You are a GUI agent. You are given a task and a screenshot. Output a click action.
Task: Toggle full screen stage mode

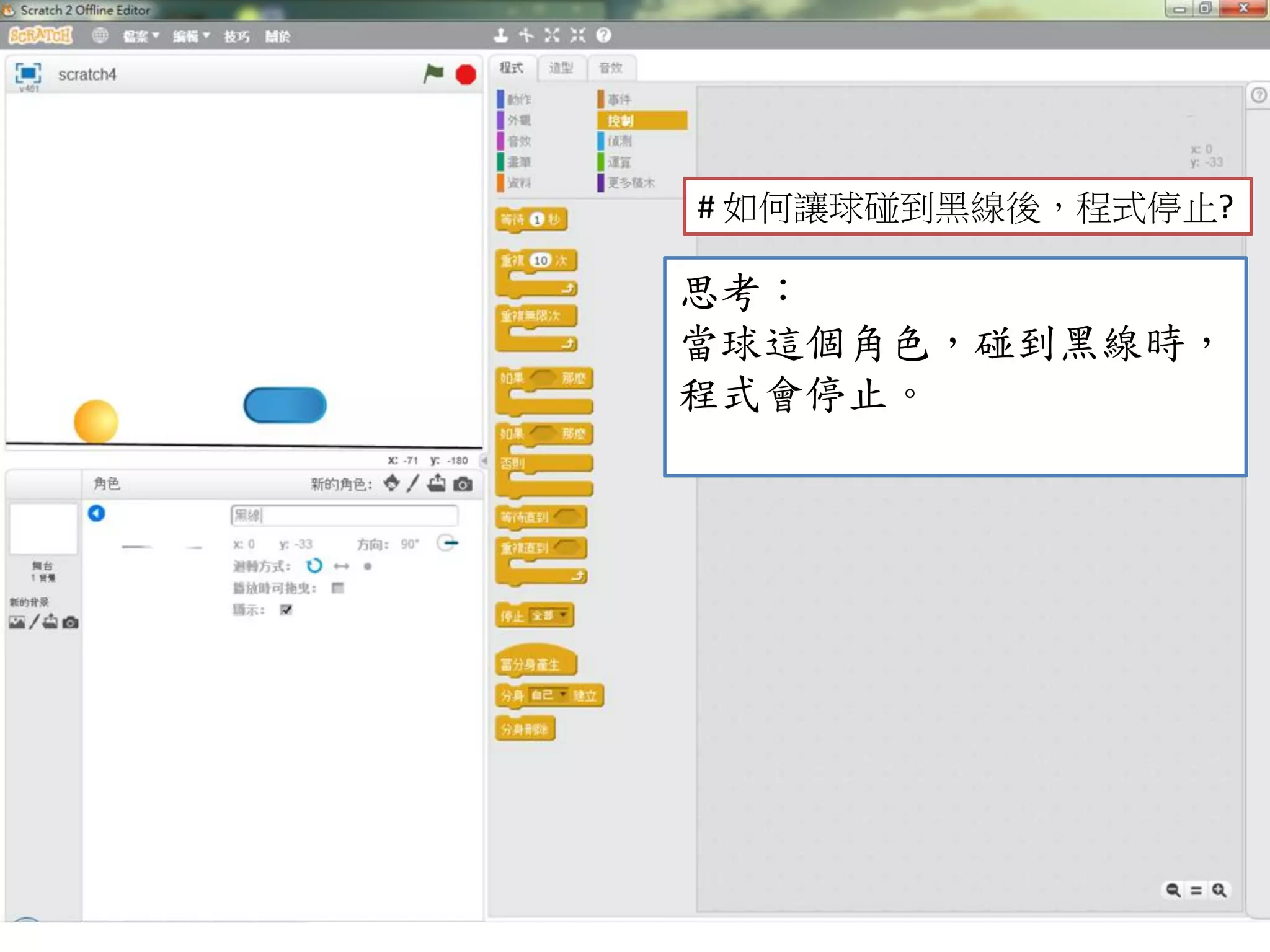28,73
